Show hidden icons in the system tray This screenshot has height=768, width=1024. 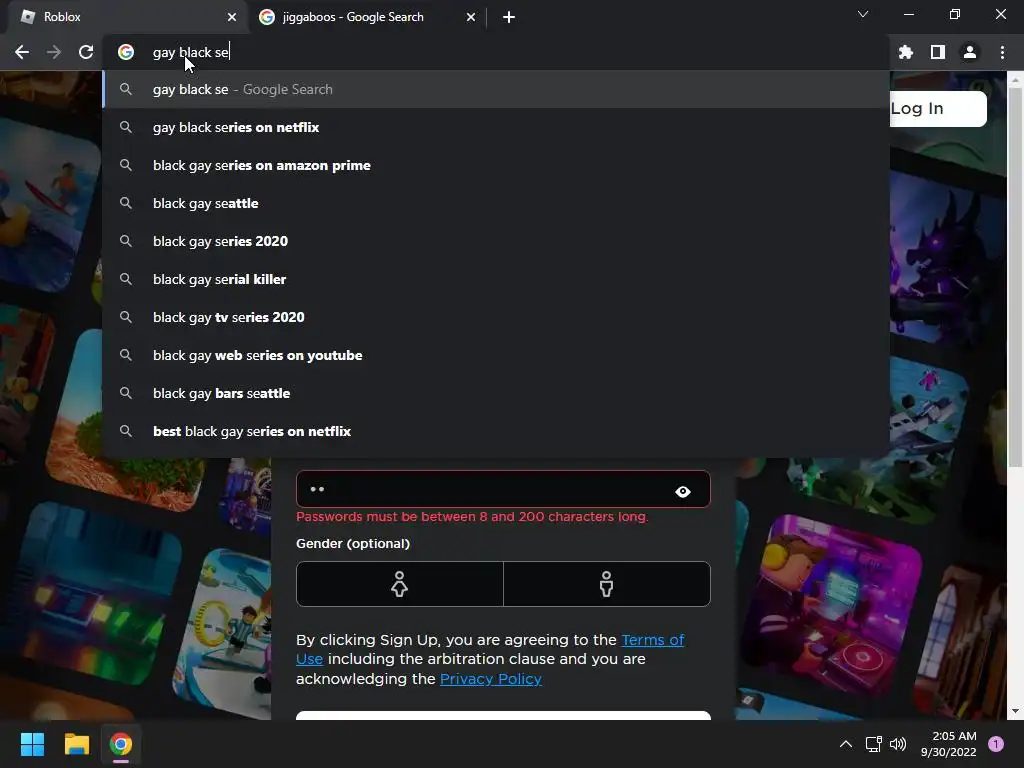(x=846, y=744)
